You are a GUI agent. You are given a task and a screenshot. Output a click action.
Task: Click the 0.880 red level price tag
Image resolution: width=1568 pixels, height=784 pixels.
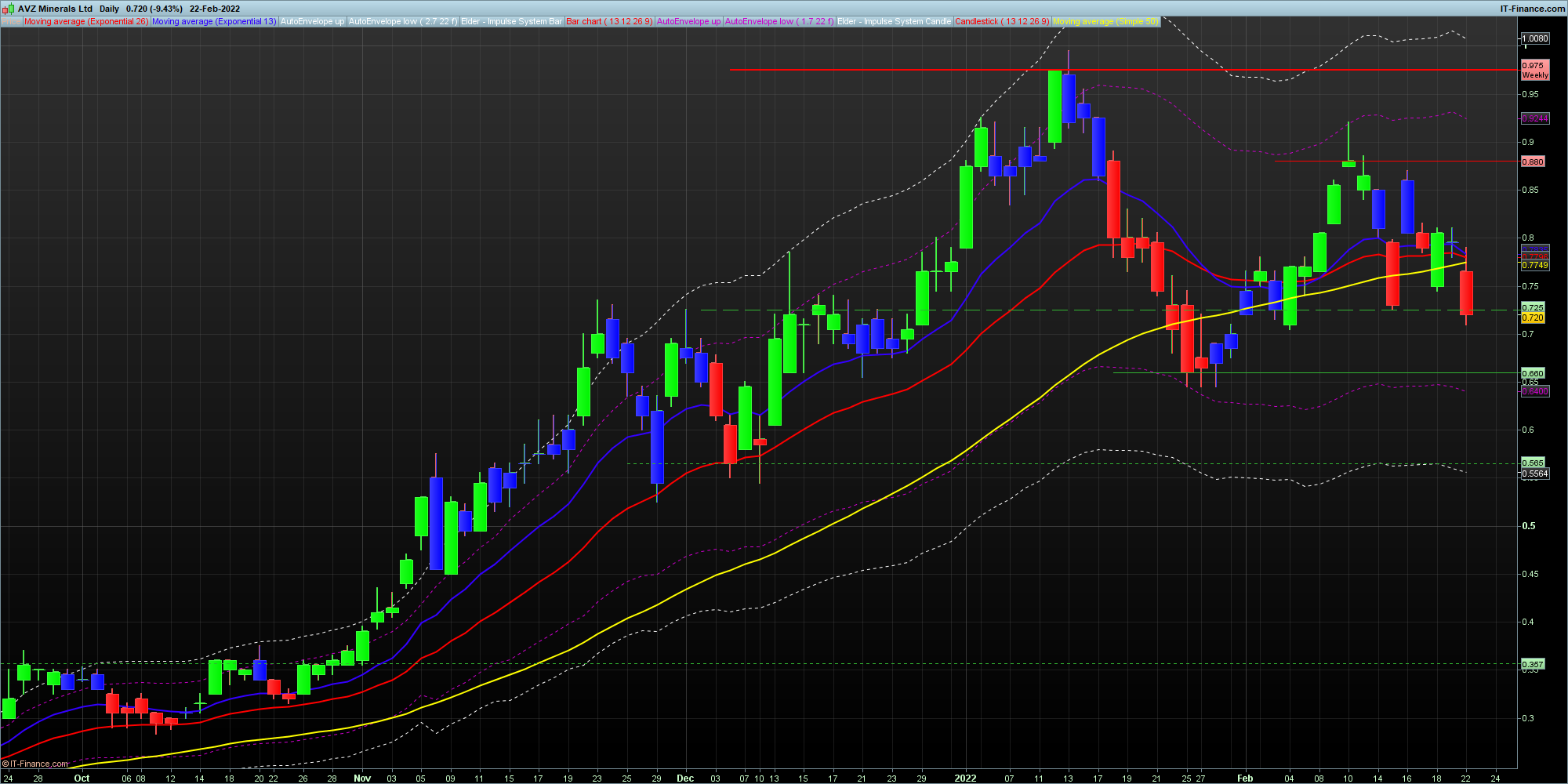[x=1533, y=162]
